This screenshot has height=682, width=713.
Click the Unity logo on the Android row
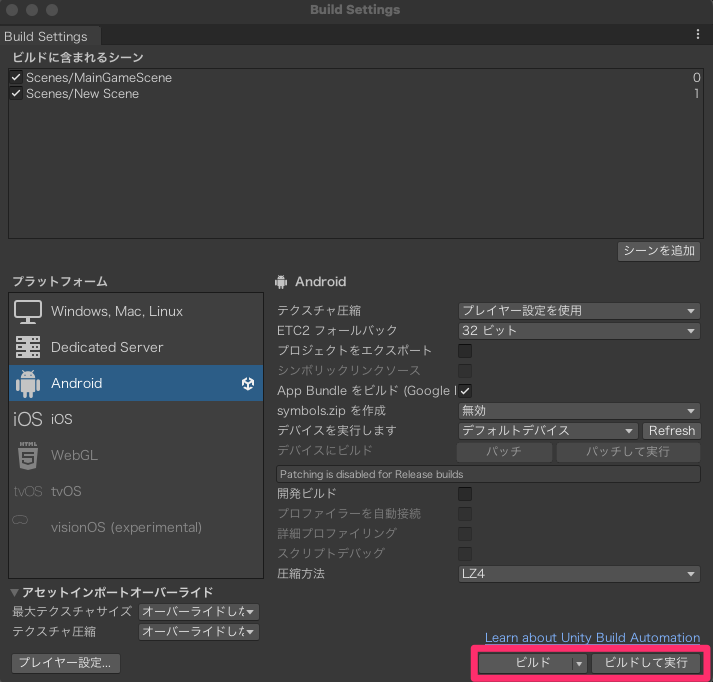coord(248,384)
